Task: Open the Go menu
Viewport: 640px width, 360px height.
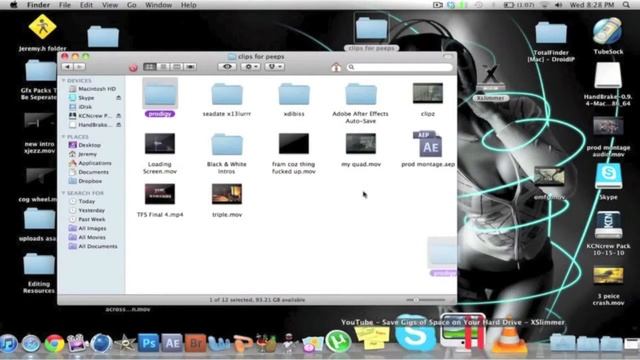Action: 131,5
